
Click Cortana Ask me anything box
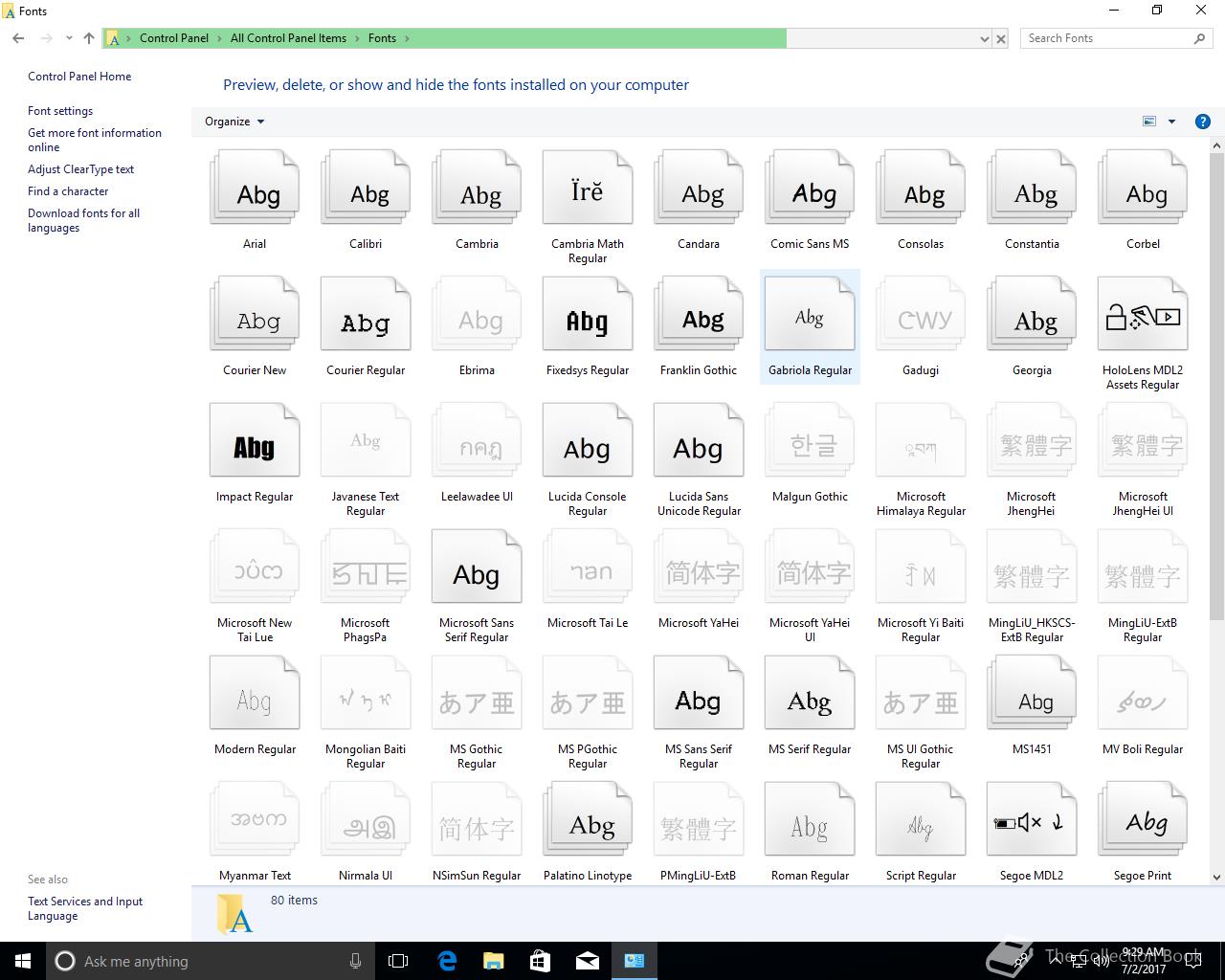211,961
